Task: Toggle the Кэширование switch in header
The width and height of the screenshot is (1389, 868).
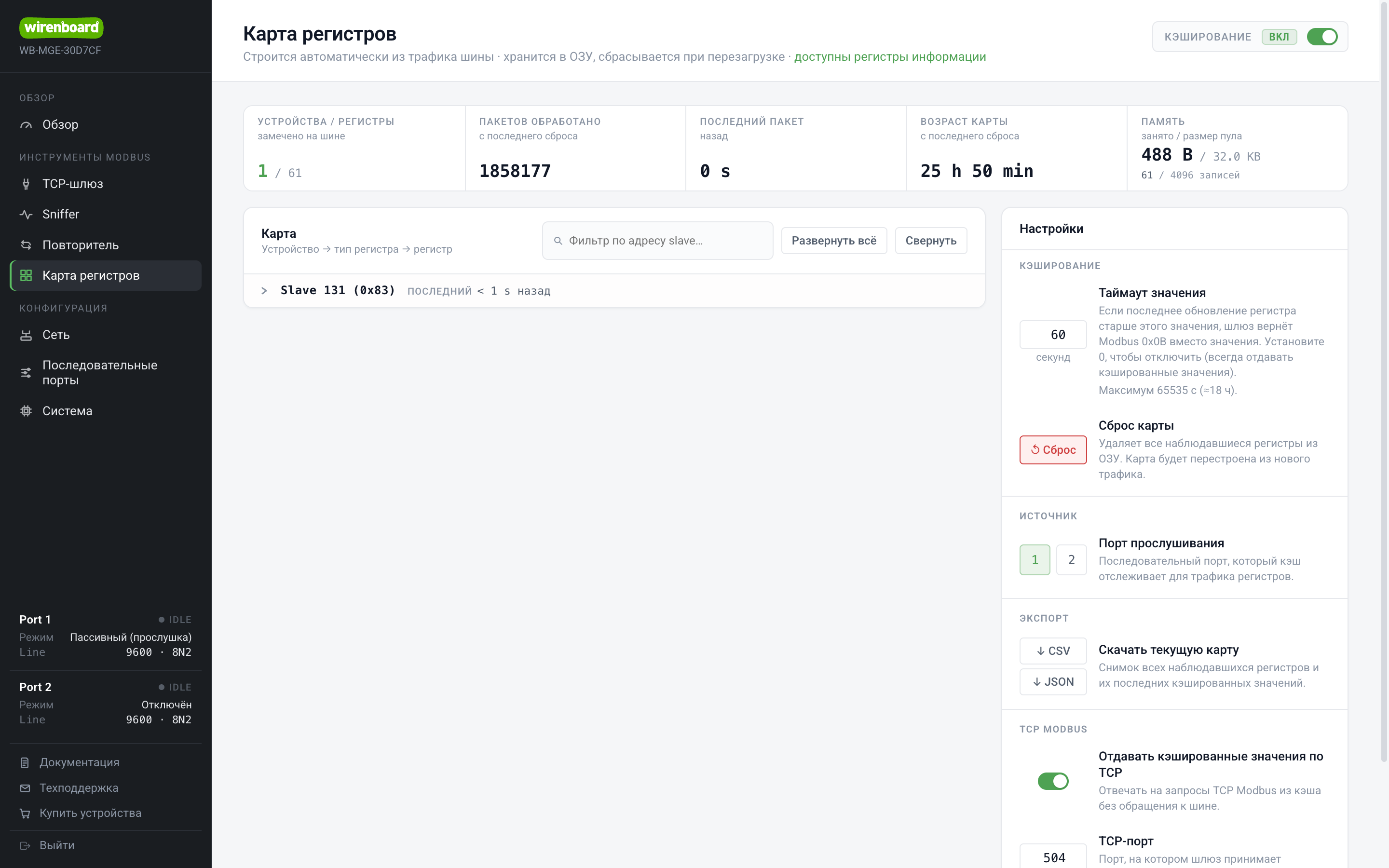Action: 1322,37
